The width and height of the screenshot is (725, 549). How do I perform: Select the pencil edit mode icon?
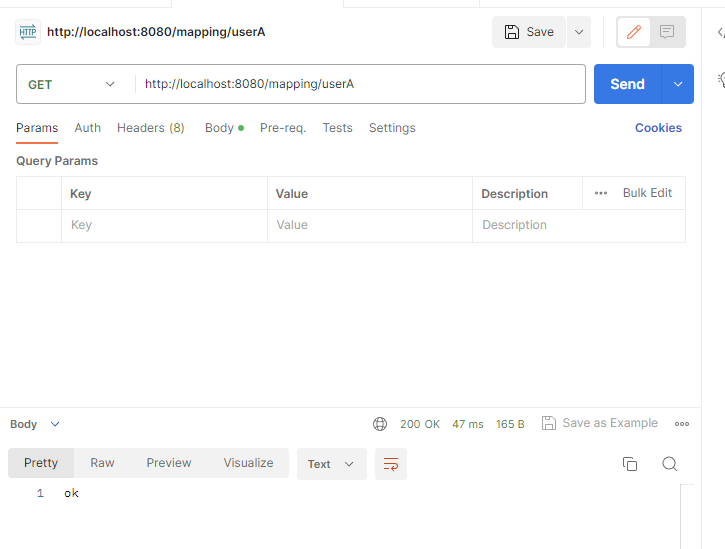tap(634, 32)
